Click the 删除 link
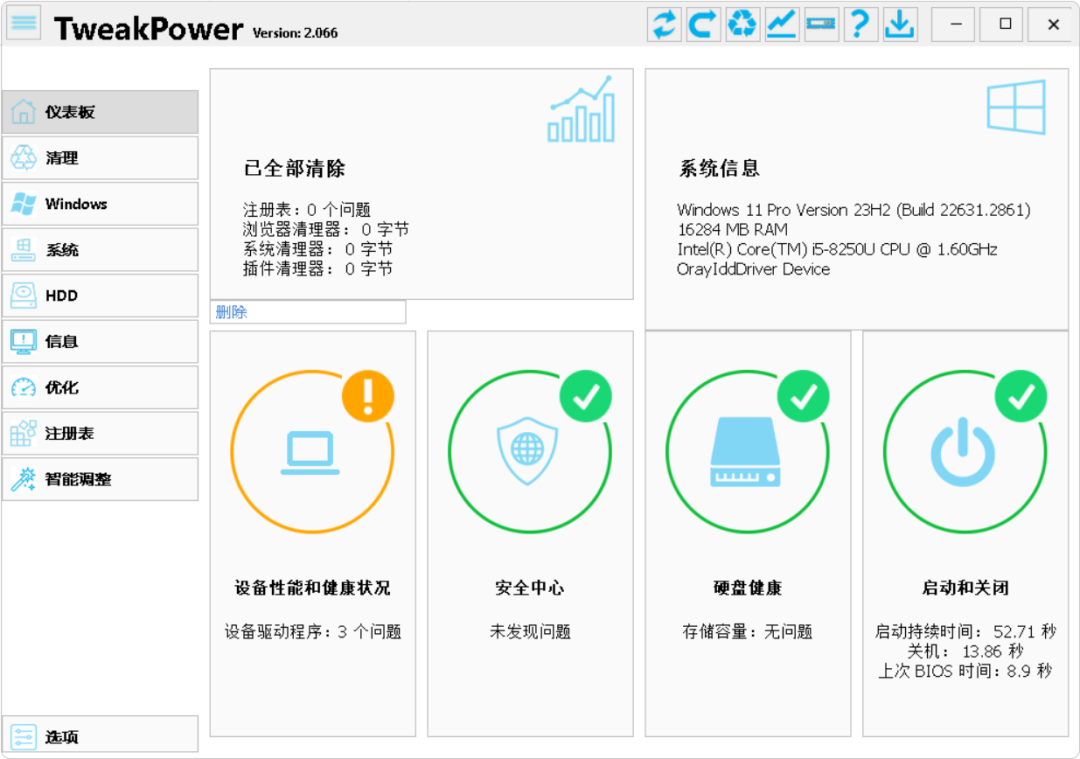This screenshot has height=759, width=1080. click(x=231, y=312)
